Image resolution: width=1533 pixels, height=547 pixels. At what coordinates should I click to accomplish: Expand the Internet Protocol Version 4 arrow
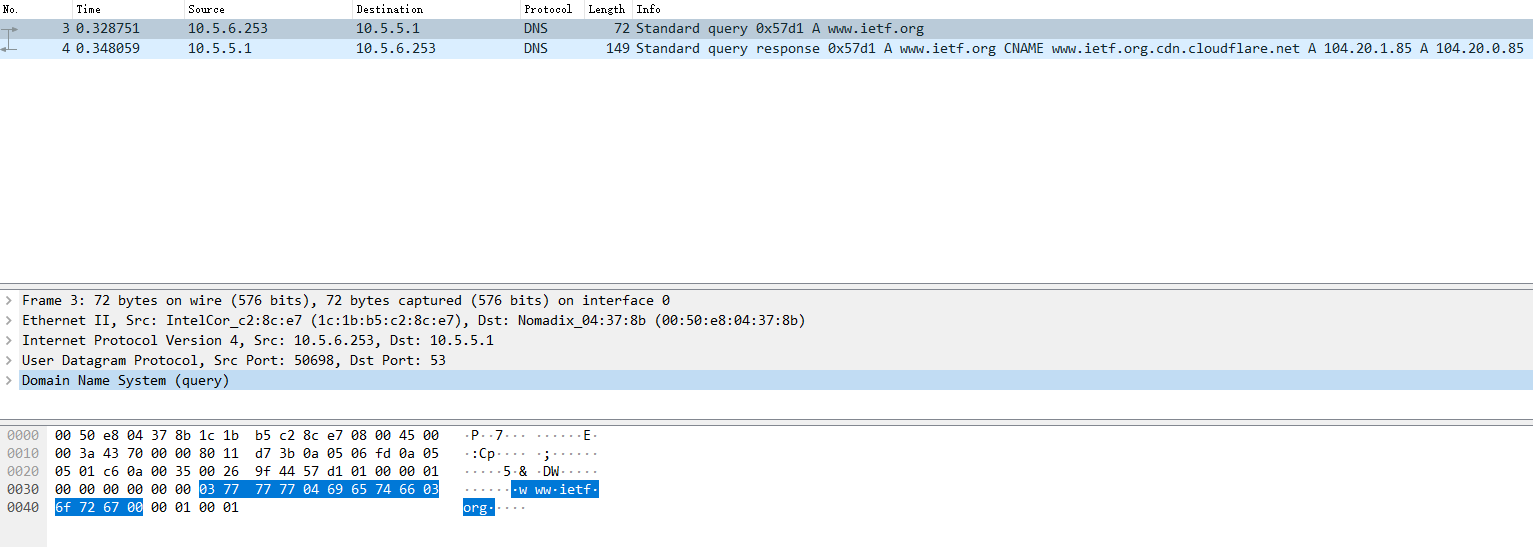(x=9, y=341)
